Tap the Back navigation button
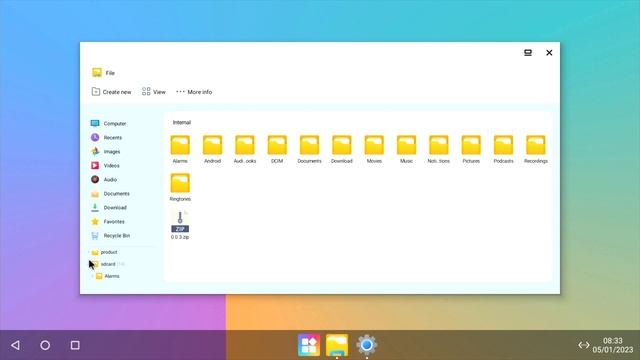The width and height of the screenshot is (640, 360). tap(16, 345)
